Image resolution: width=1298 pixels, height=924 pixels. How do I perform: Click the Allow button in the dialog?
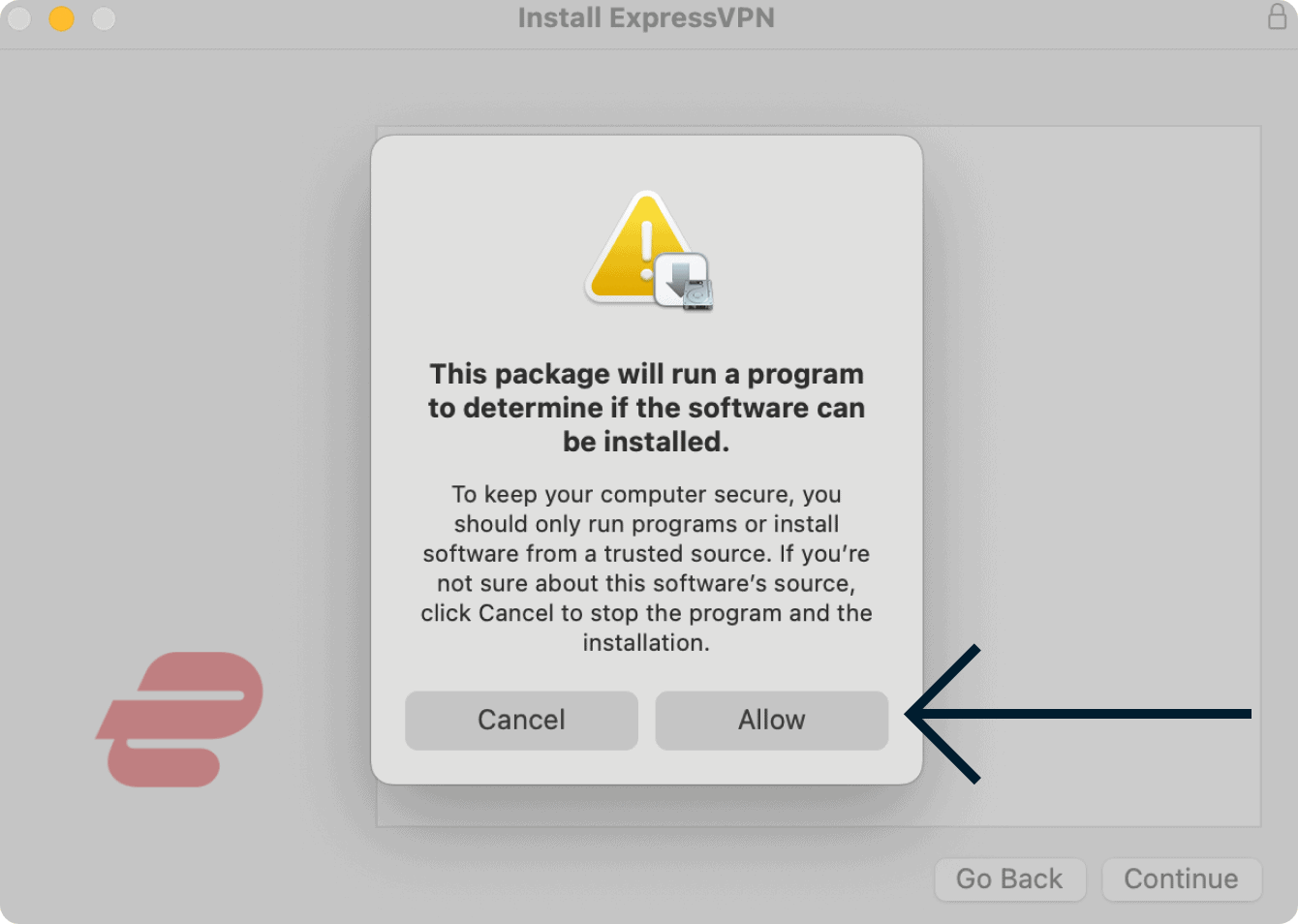click(x=771, y=720)
